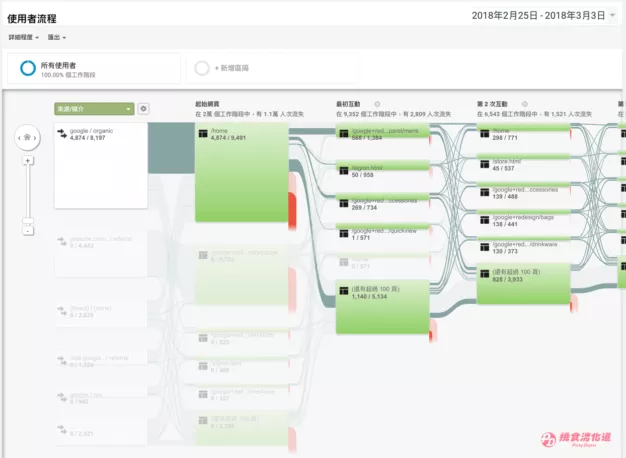Click the page icon of quickview node
The height and width of the screenshot is (458, 626).
pos(344,234)
